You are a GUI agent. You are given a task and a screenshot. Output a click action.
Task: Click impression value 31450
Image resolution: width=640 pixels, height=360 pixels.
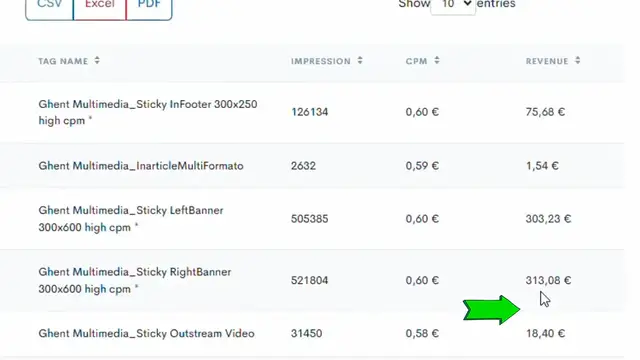click(307, 333)
